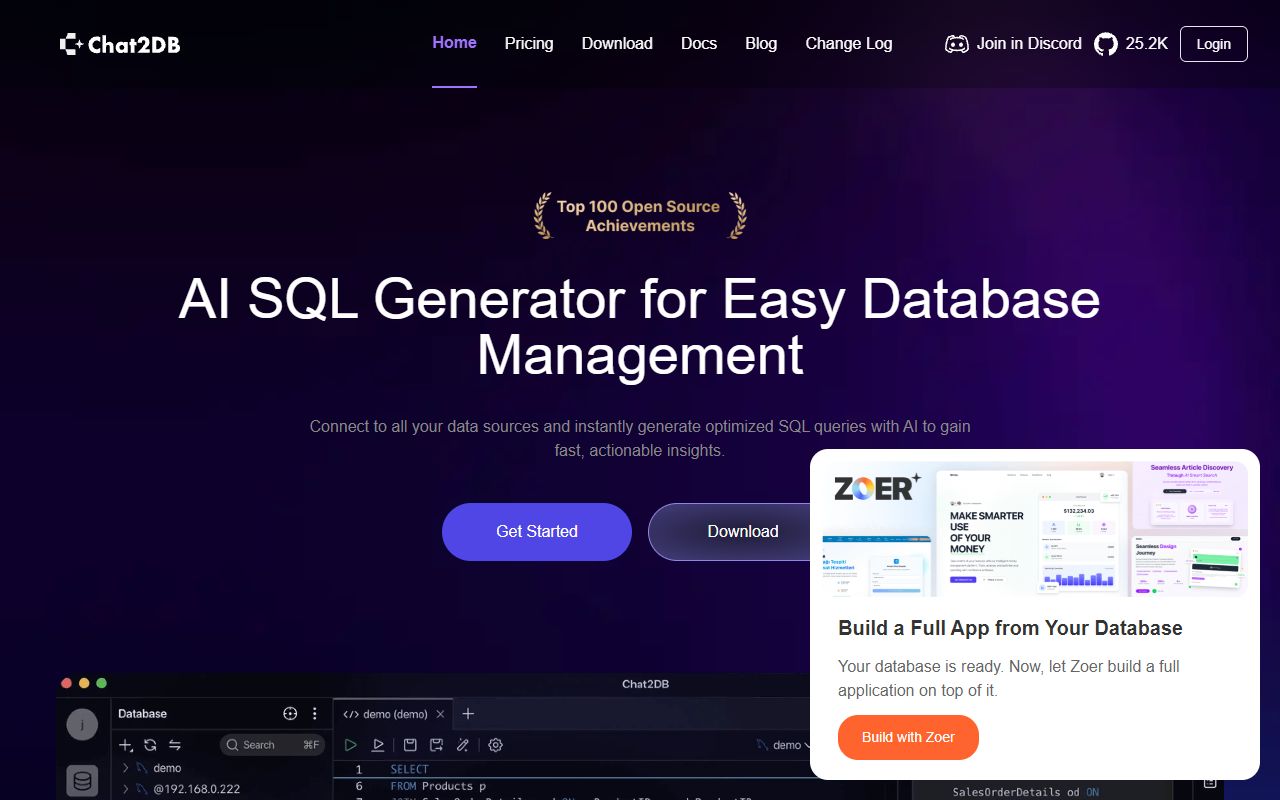
Task: Open the GitHub repository icon
Action: (1105, 44)
